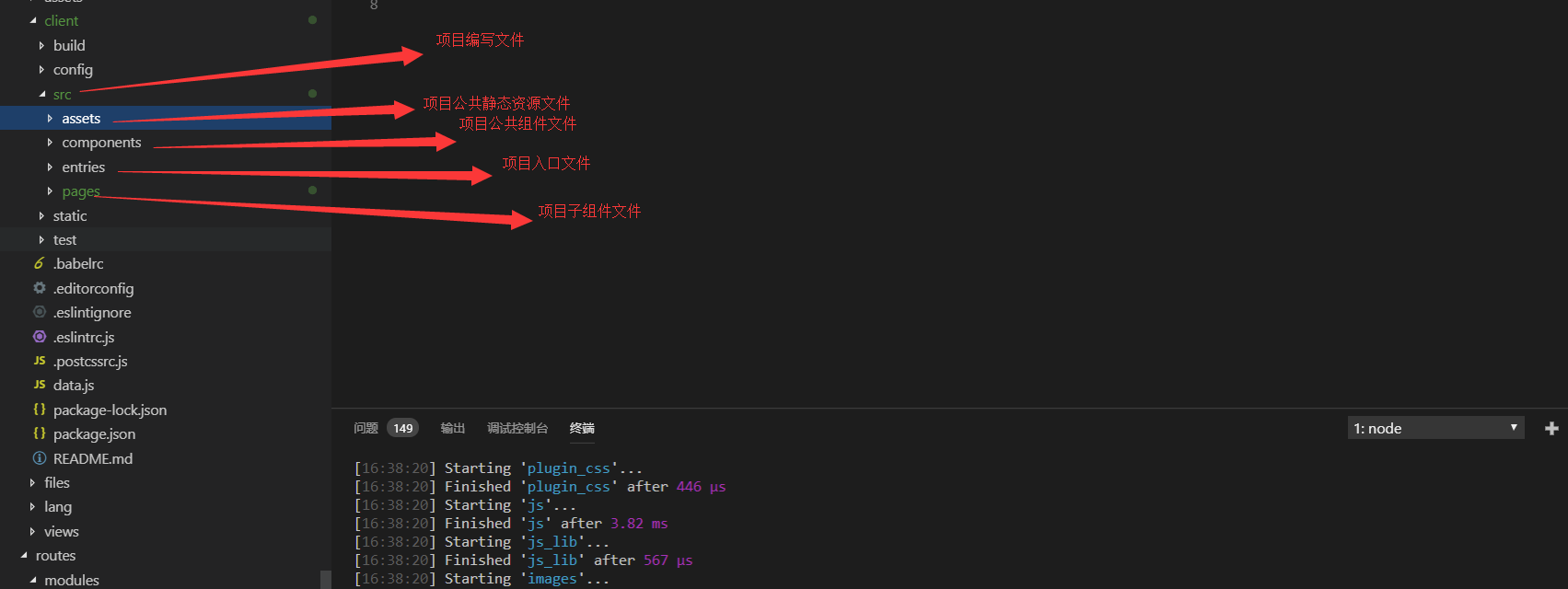Image resolution: width=1568 pixels, height=589 pixels.
Task: Select the package-lock.json file
Action: [x=110, y=410]
